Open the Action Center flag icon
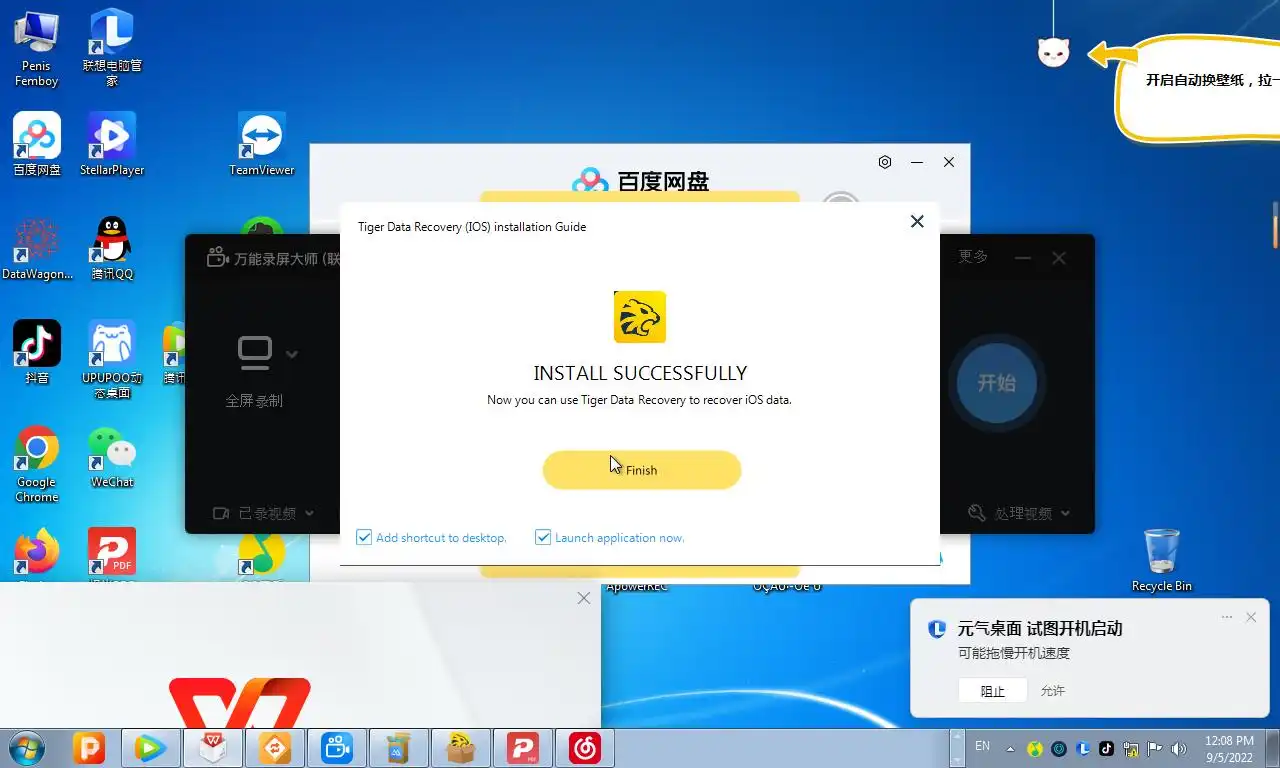Viewport: 1280px width, 768px height. 1155,748
